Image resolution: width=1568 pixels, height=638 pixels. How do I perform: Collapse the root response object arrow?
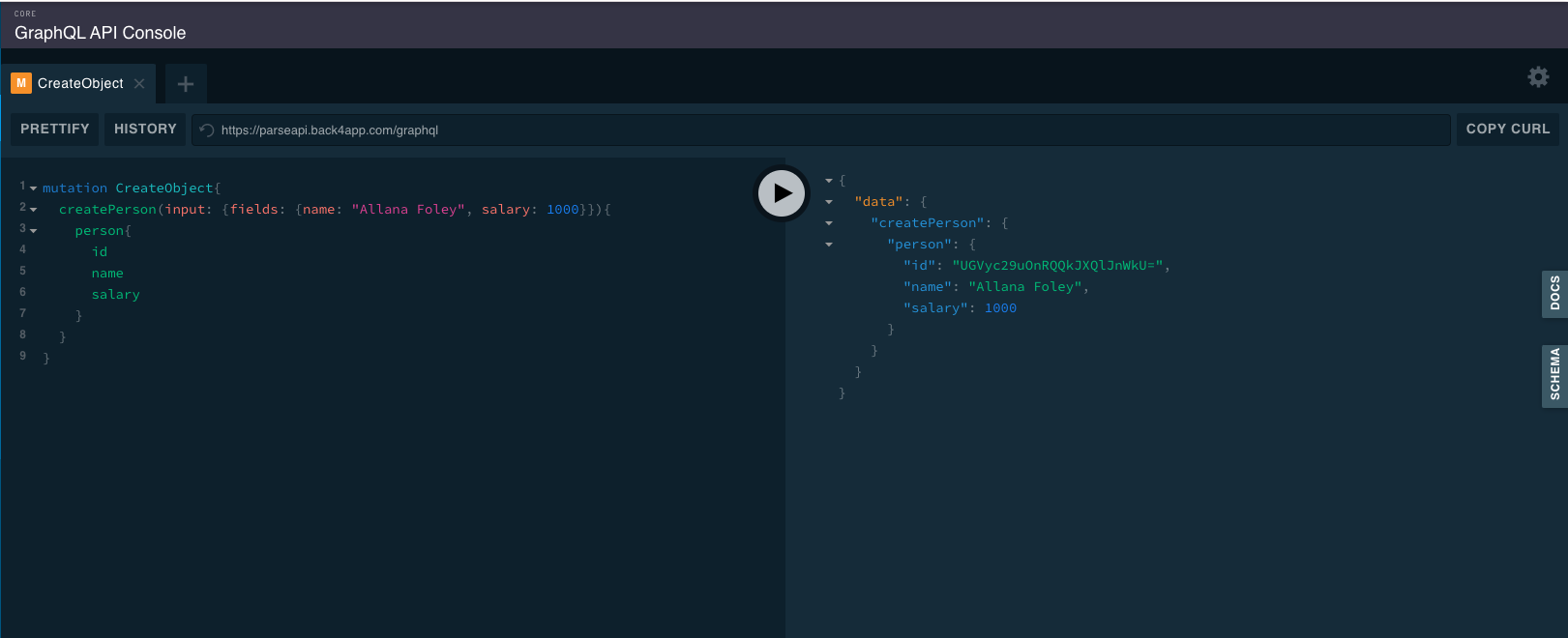(829, 181)
